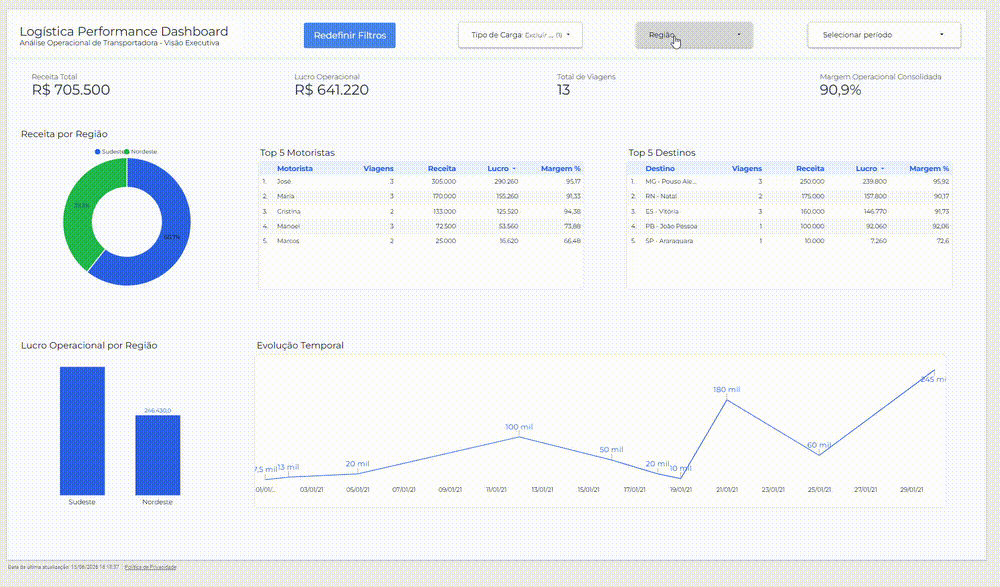Click the 7.260 lucro for SP - Araraquara

[878, 241]
